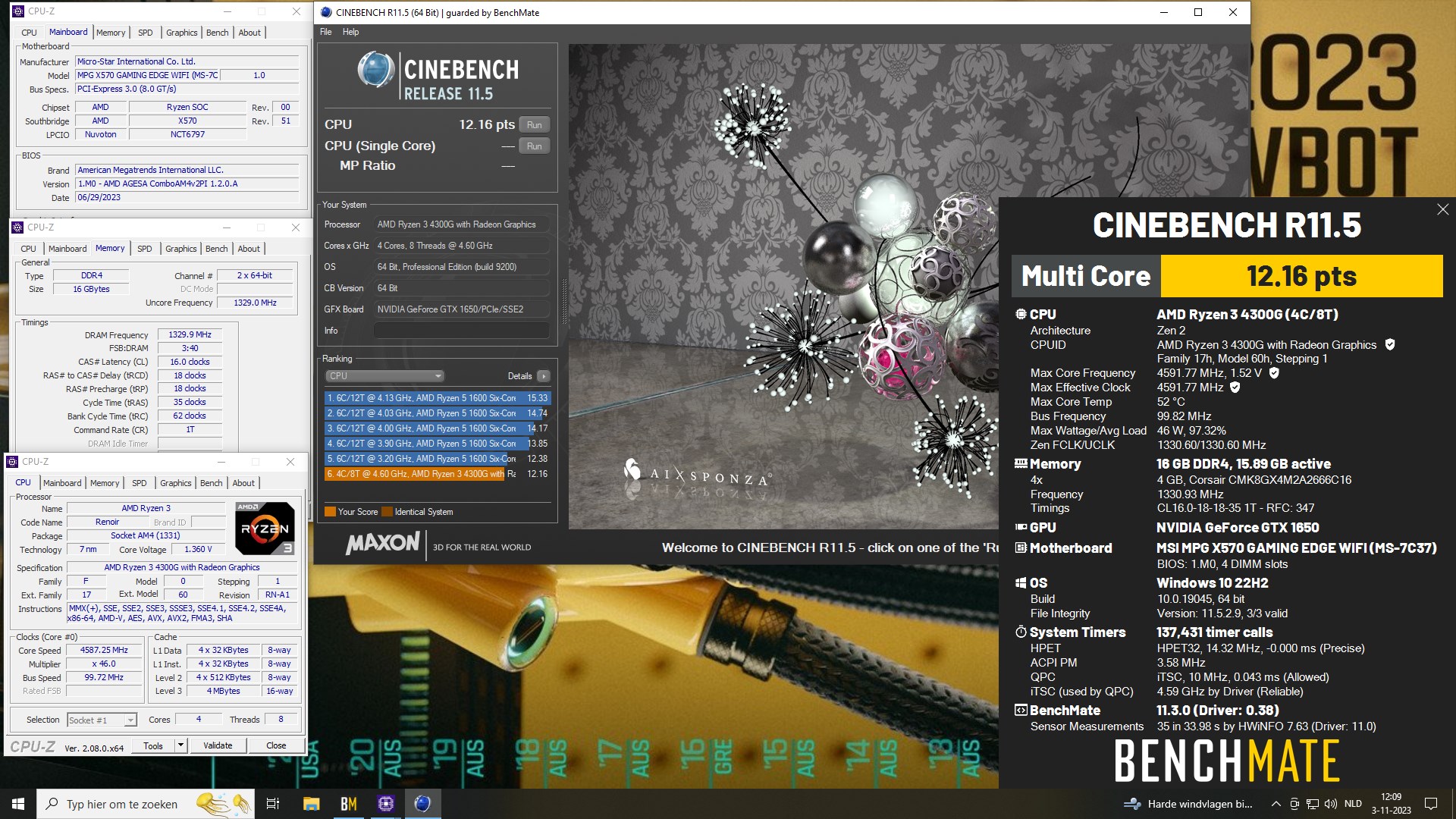
Task: Open BenchMate from the taskbar
Action: (349, 804)
